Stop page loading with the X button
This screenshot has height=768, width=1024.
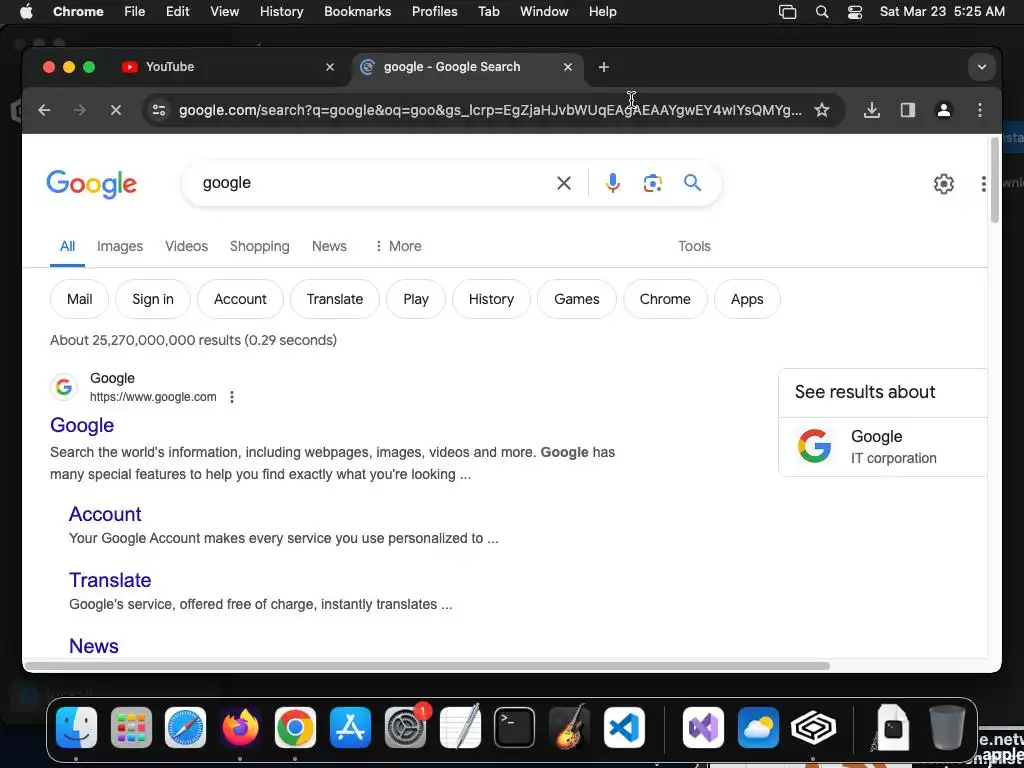pyautogui.click(x=116, y=110)
